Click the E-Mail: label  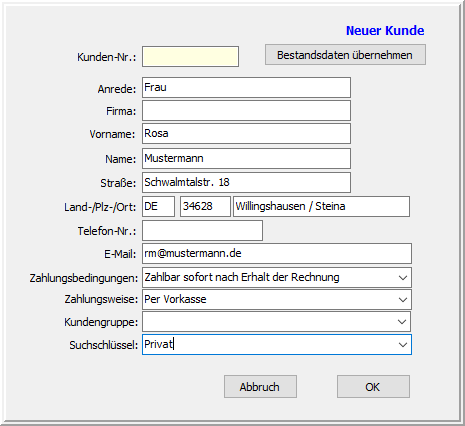pos(120,254)
